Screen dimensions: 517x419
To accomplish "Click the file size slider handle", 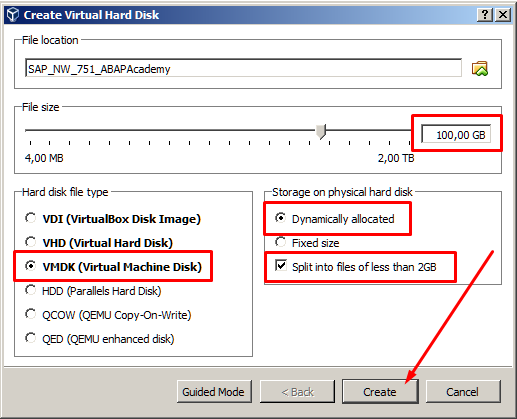I will click(x=321, y=131).
